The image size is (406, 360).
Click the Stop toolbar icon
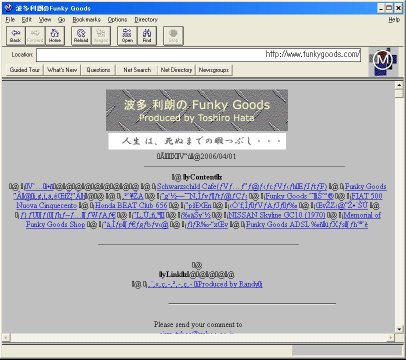click(x=173, y=36)
